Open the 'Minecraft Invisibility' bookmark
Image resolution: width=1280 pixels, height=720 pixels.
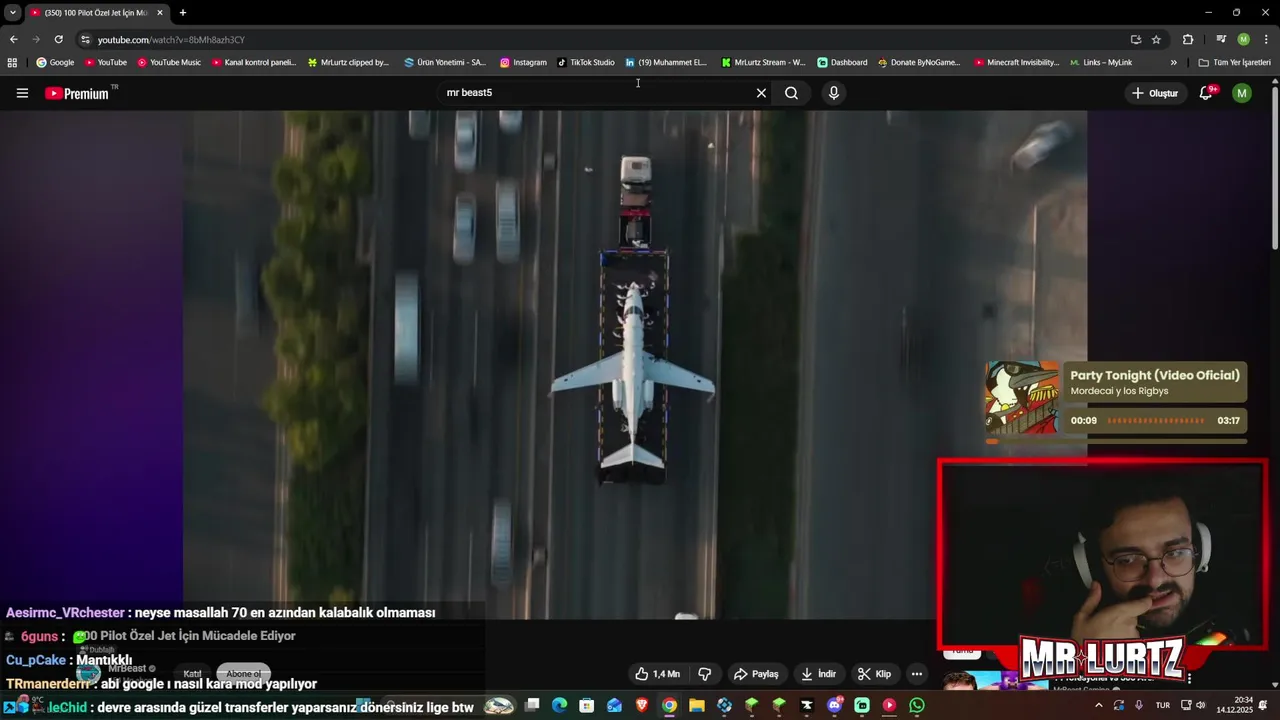point(1016,62)
